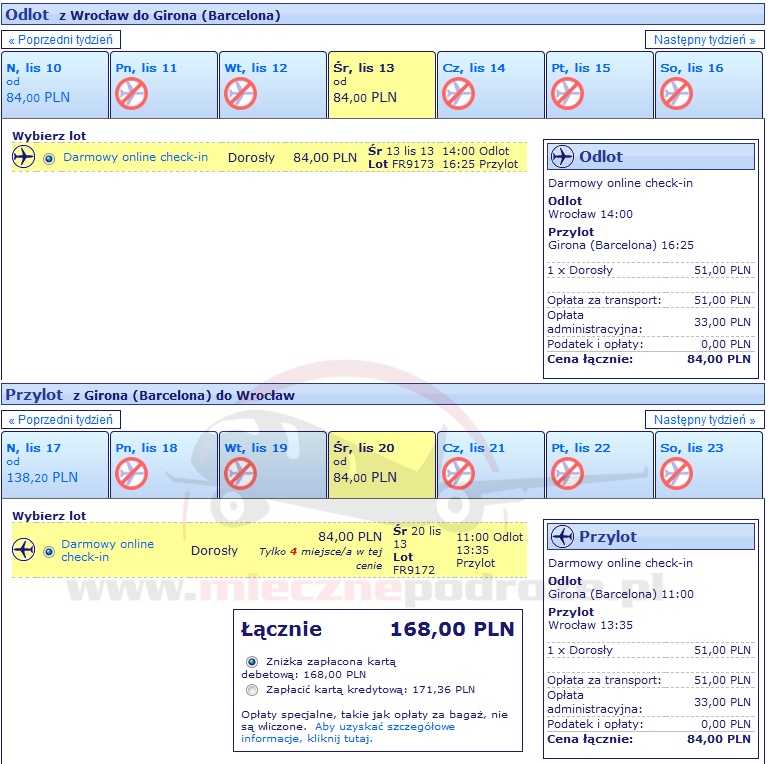Go to previous week for departure flights
The width and height of the screenshot is (768, 764).
point(62,40)
